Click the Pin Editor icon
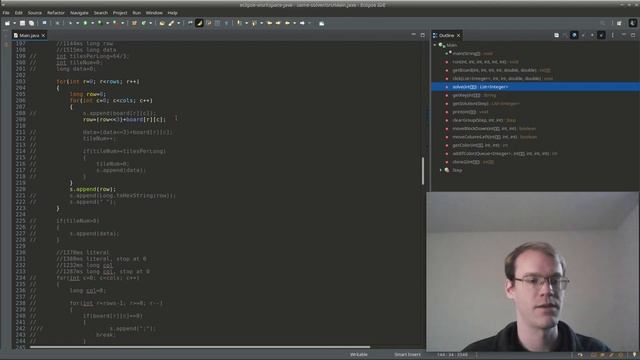 click(x=322, y=23)
